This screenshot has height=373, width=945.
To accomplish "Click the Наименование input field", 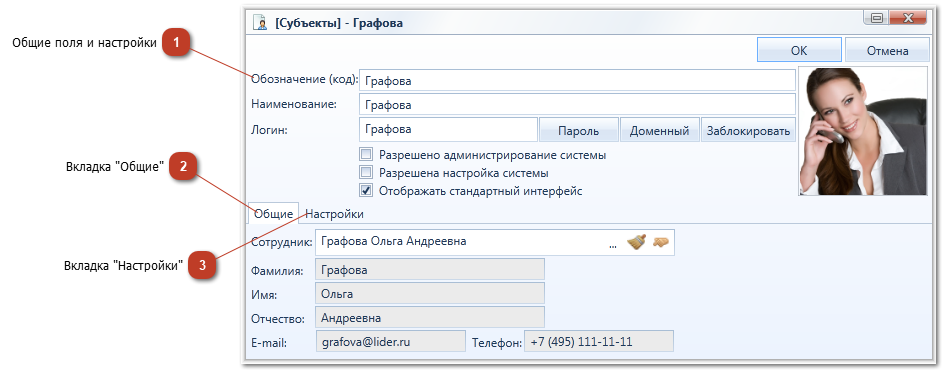I will 577,104.
